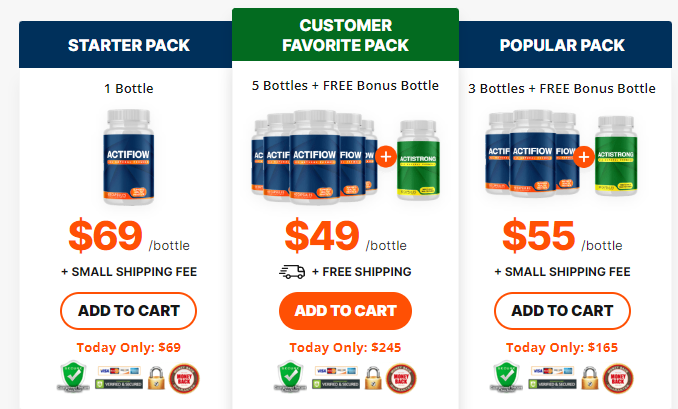The height and width of the screenshot is (409, 678).
Task: Click the padlock icon in Popular Pack
Action: [x=589, y=378]
